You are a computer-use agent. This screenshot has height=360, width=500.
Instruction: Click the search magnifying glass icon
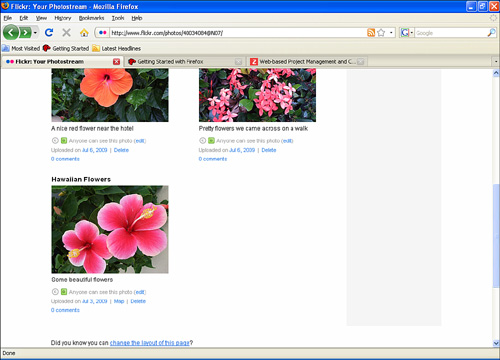(x=491, y=32)
